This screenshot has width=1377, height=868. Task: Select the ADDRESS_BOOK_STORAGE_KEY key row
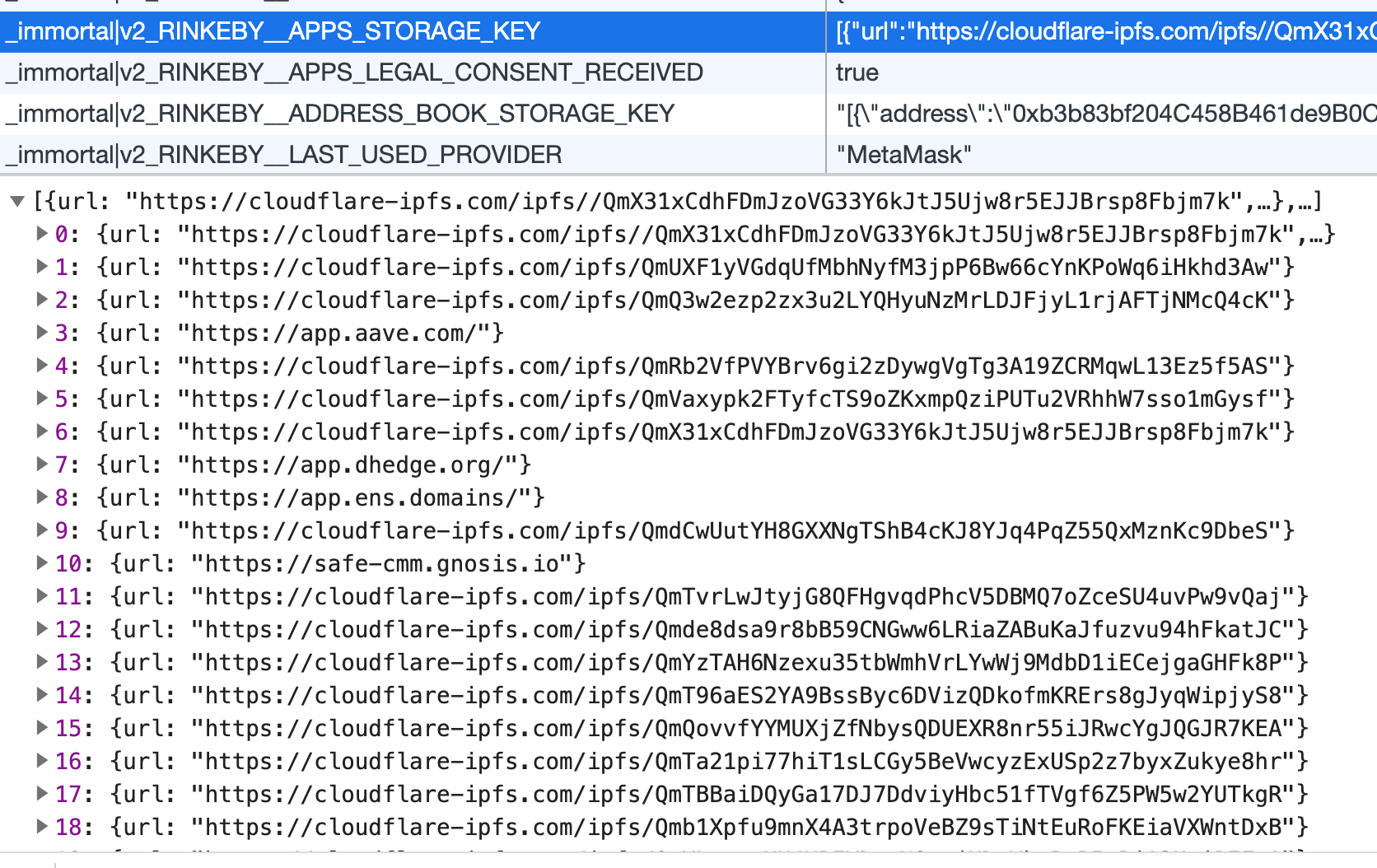tap(413, 114)
